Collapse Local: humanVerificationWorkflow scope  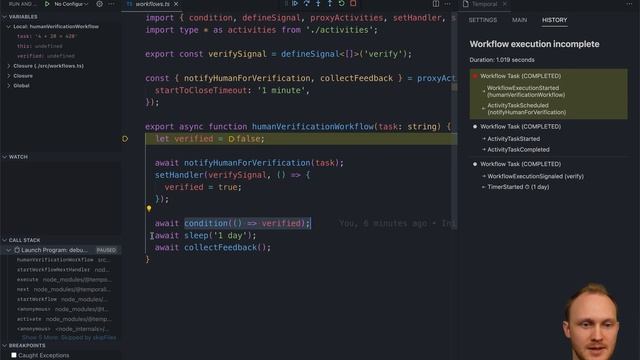tap(8, 27)
